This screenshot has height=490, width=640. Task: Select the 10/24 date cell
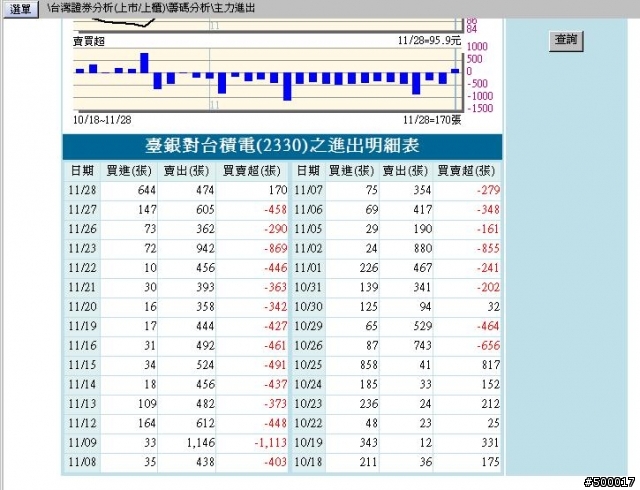click(308, 384)
